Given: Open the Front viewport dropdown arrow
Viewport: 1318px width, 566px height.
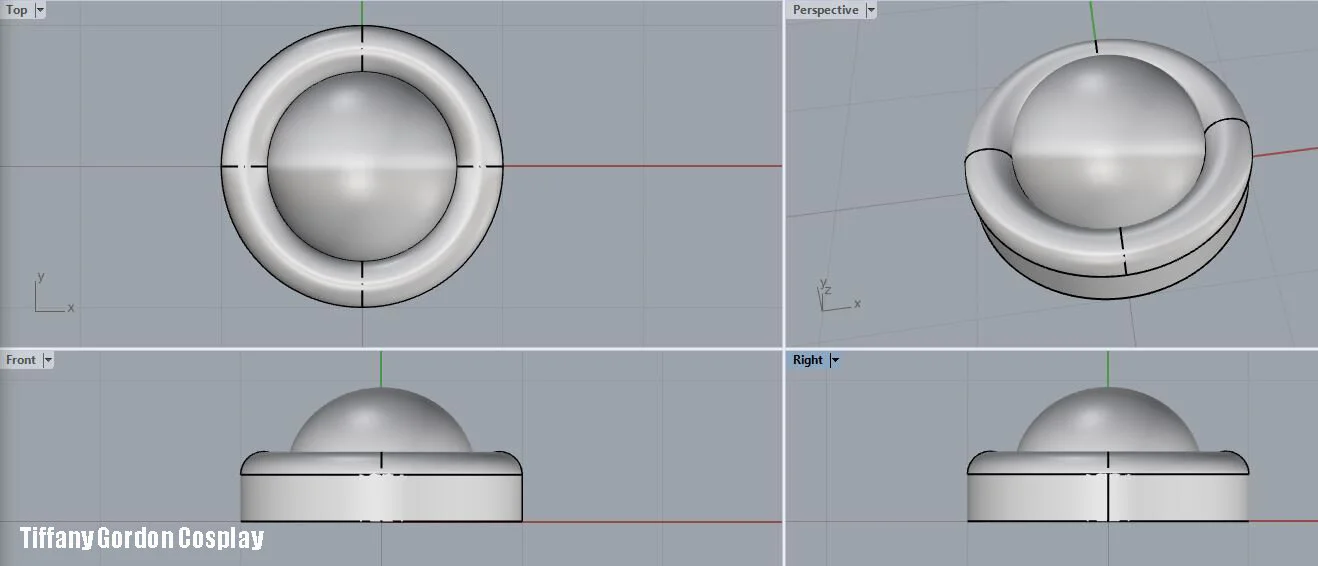Looking at the screenshot, I should (x=48, y=360).
